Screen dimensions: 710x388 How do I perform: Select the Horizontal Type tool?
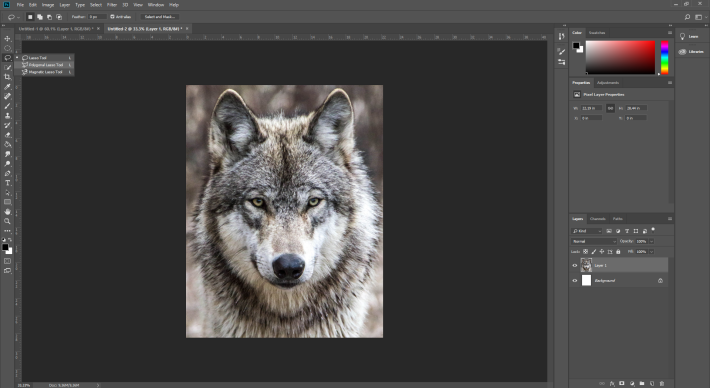[7, 183]
